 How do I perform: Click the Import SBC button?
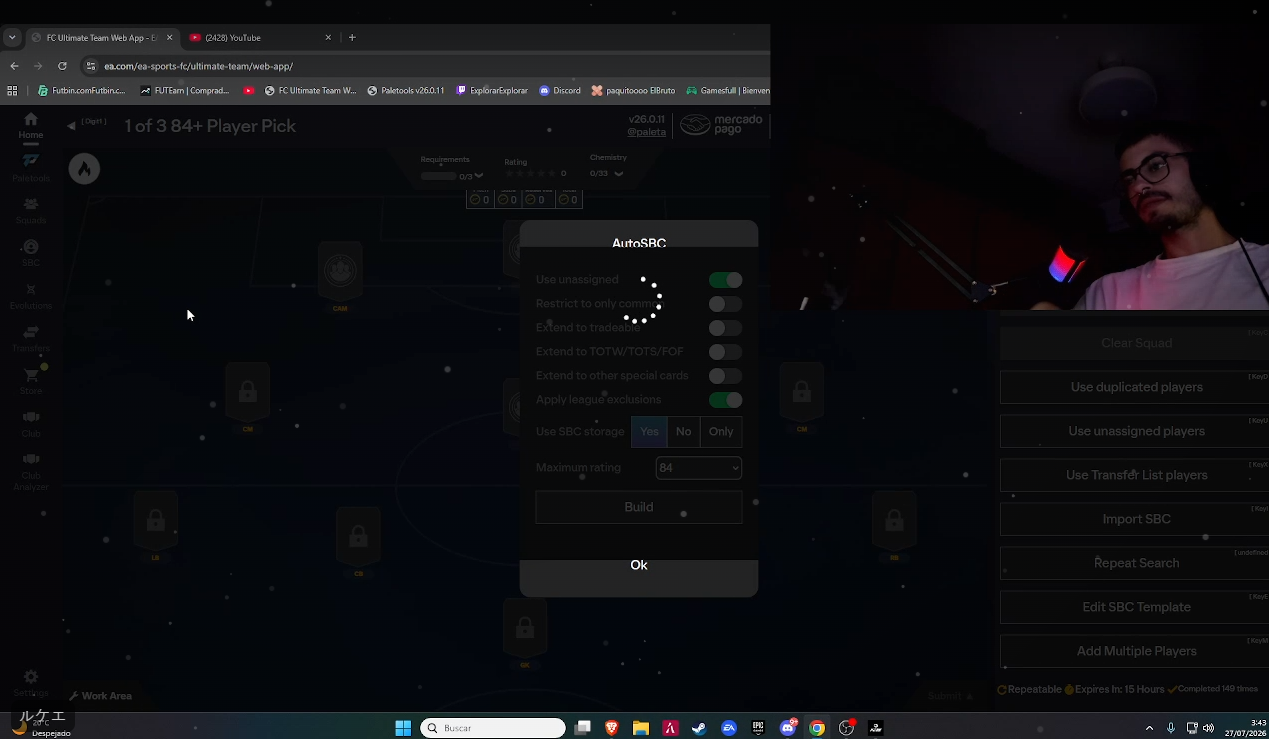pos(1137,519)
